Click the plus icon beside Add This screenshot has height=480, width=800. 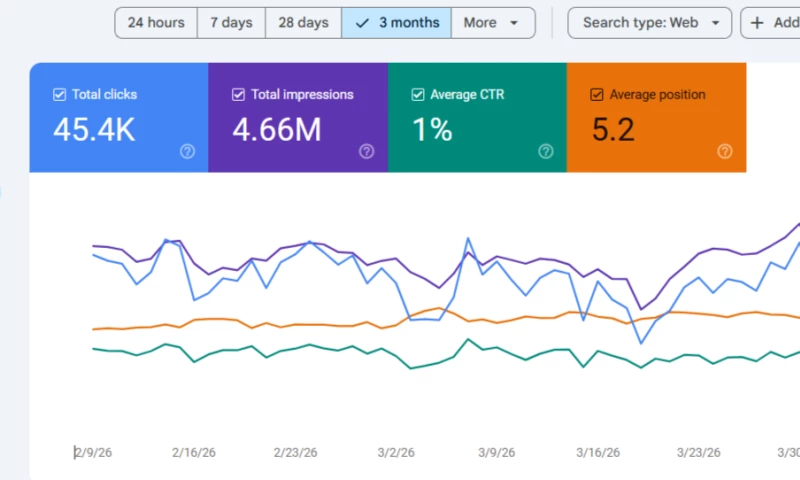(x=758, y=23)
